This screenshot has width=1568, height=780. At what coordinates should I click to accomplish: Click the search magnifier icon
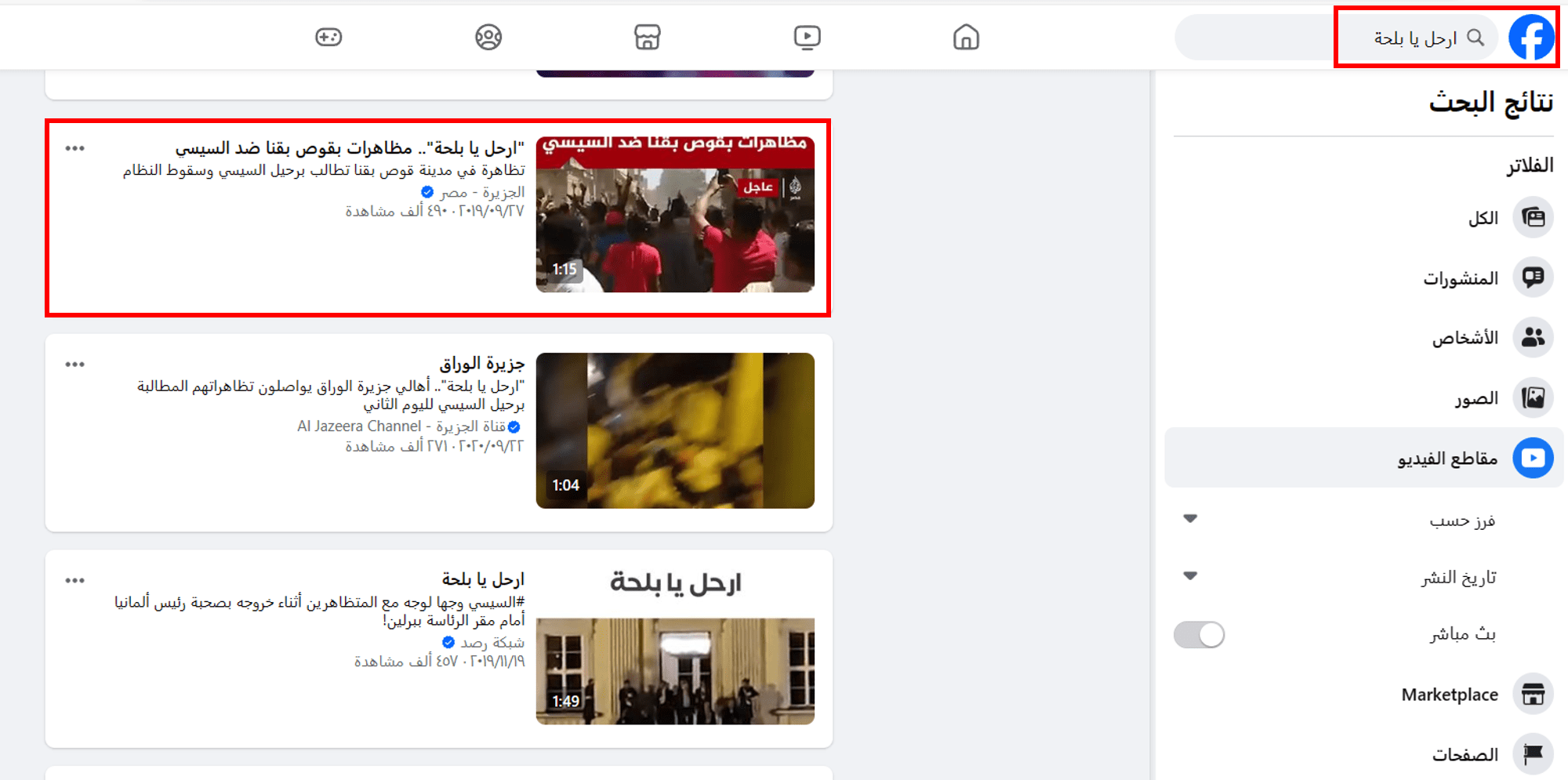(1475, 38)
